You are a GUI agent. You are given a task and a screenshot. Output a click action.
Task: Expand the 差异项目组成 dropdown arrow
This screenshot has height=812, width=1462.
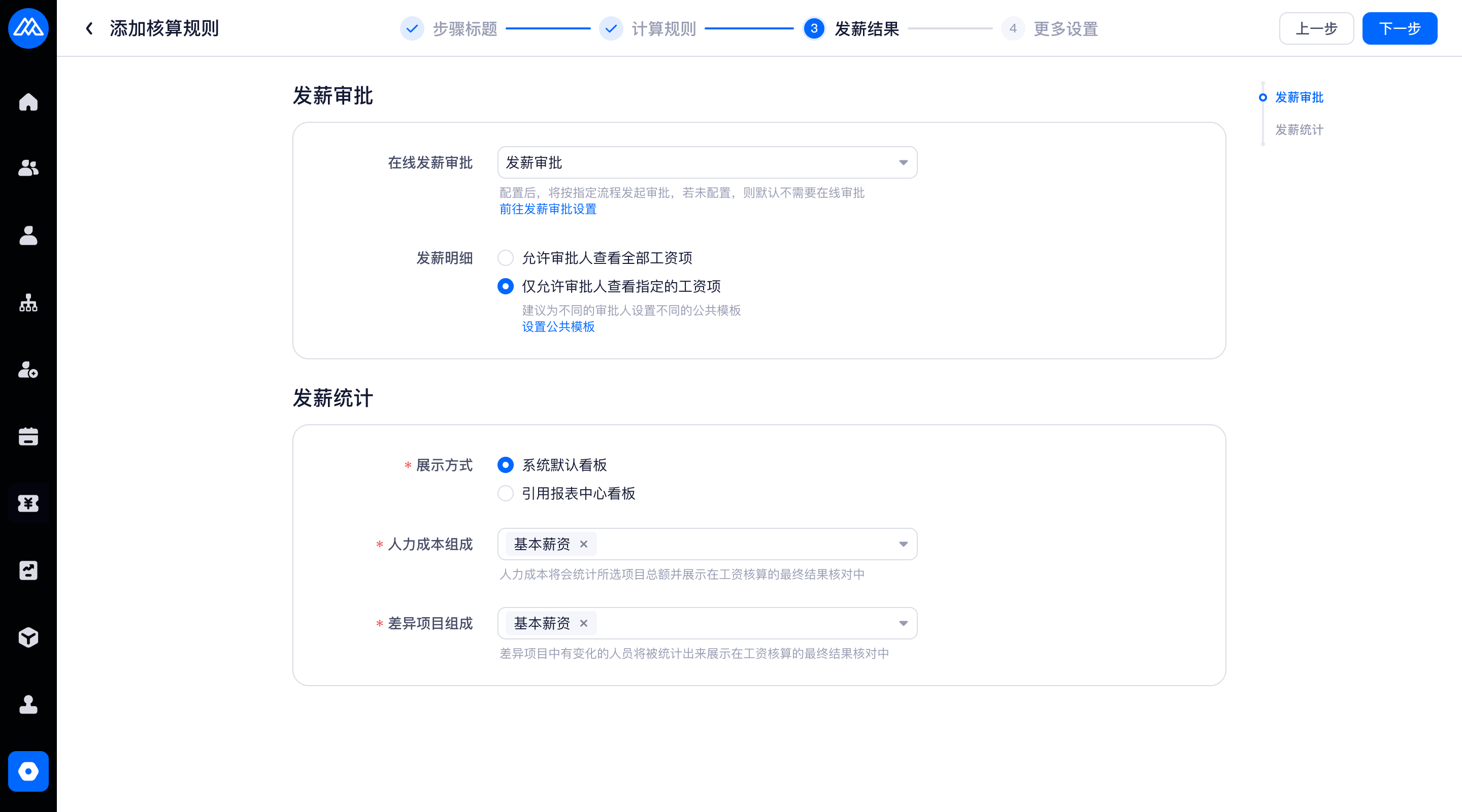point(903,623)
